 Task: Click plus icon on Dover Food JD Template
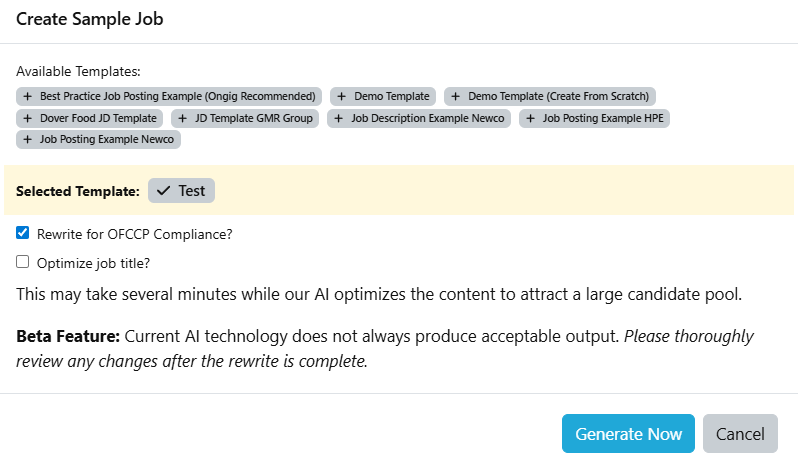[x=28, y=118]
